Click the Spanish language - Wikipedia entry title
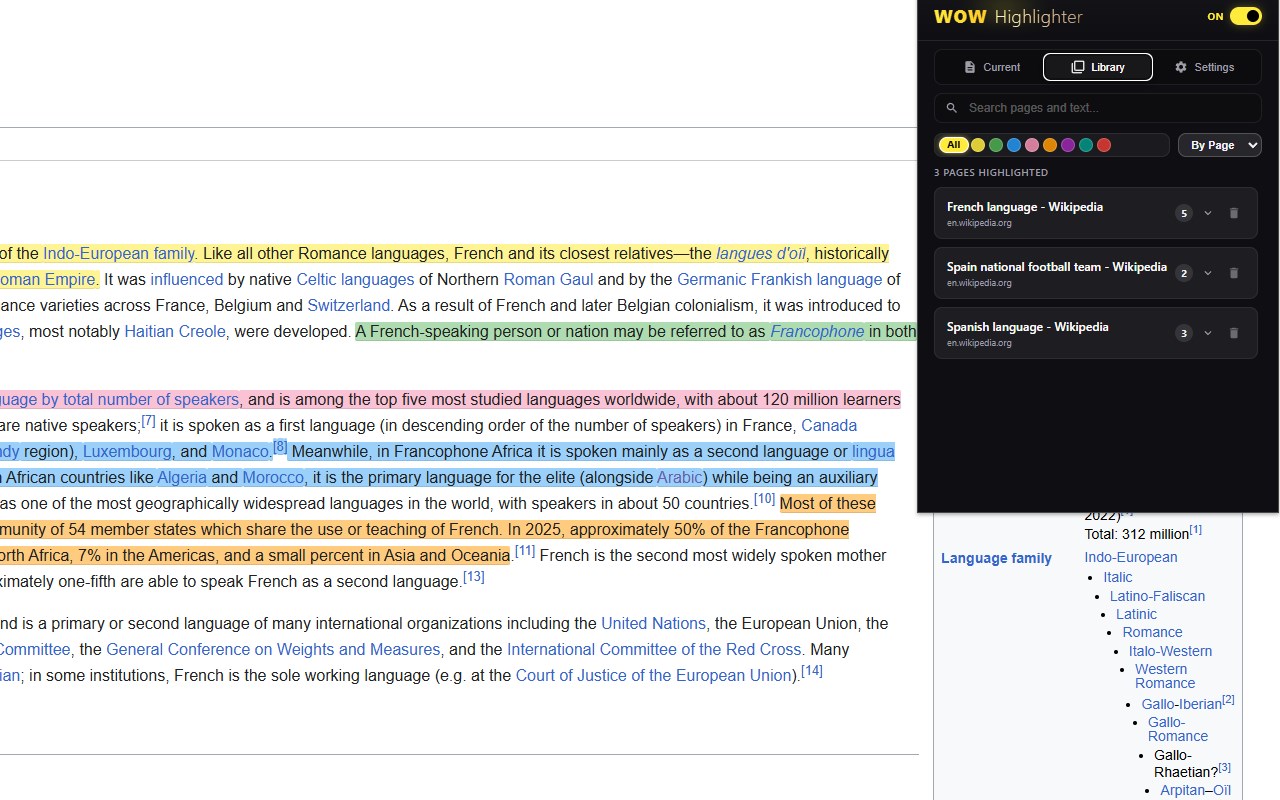 1028,327
